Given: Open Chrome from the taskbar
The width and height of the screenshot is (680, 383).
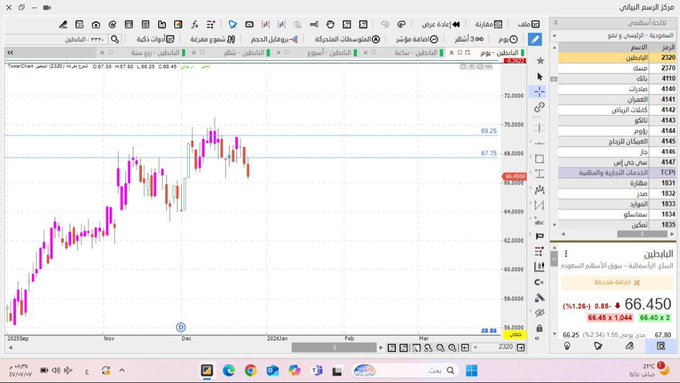Looking at the screenshot, I should [250, 370].
